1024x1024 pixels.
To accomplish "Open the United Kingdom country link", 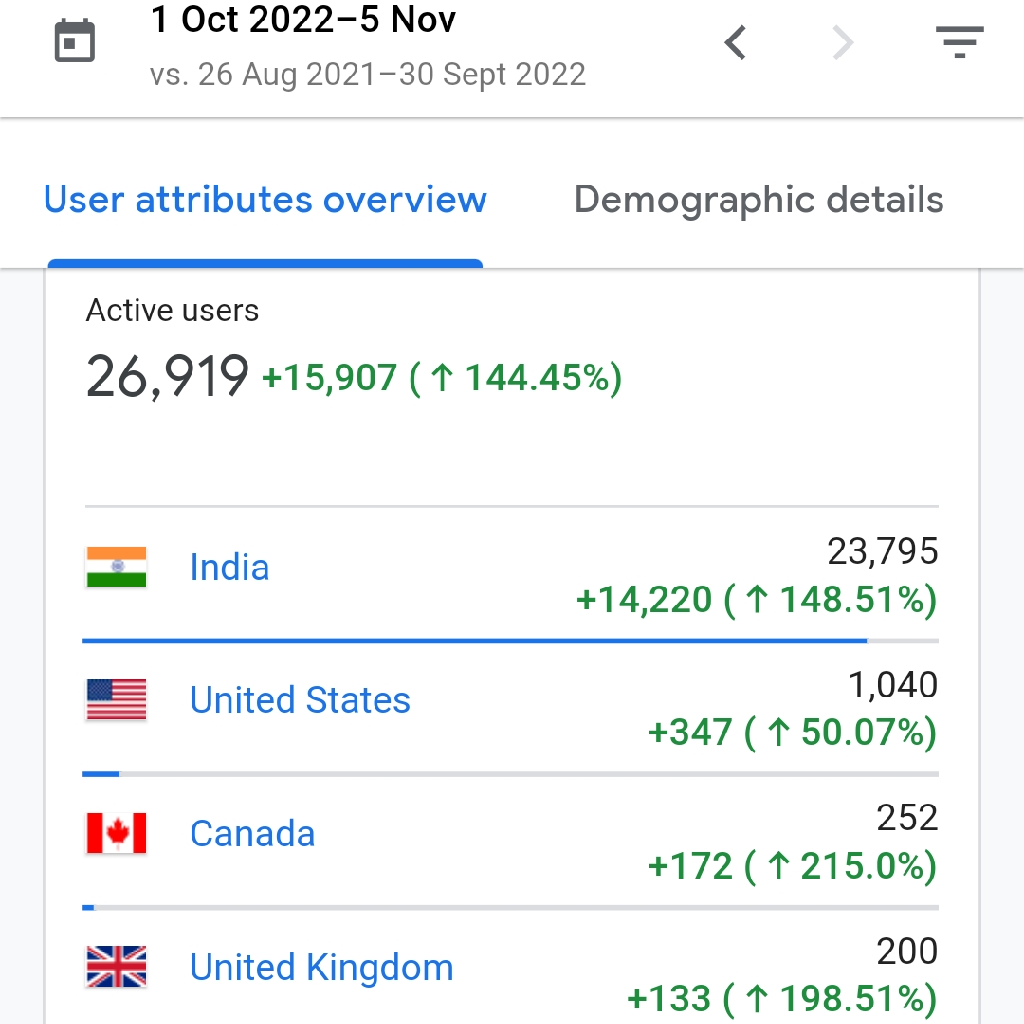I will [x=321, y=967].
